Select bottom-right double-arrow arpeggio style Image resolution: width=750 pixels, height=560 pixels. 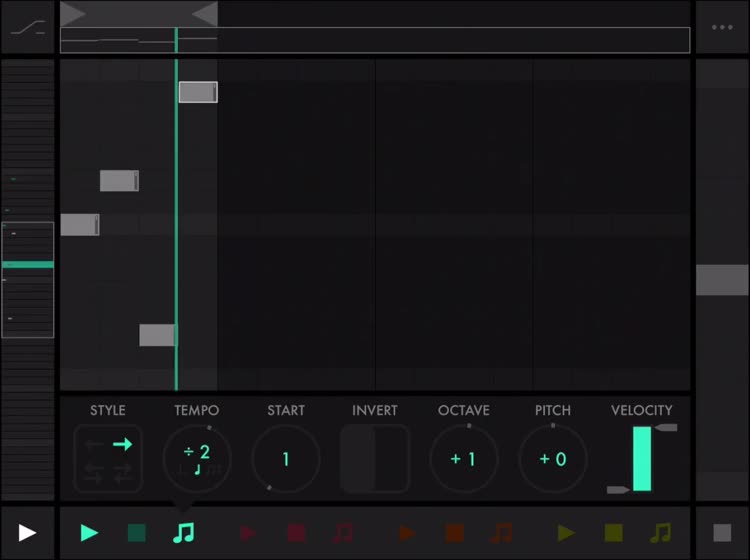click(122, 472)
